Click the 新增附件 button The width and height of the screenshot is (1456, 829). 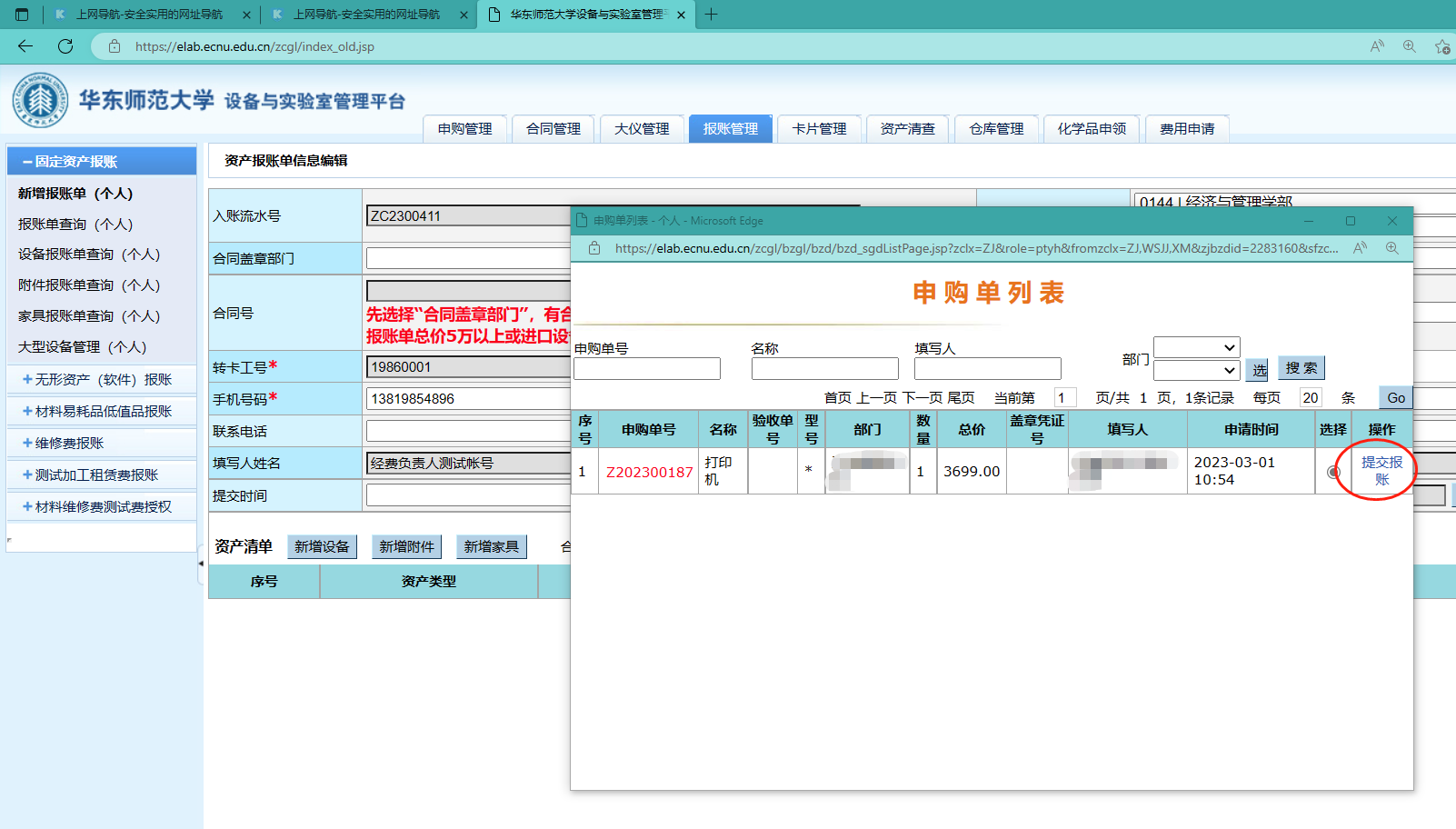tap(406, 546)
